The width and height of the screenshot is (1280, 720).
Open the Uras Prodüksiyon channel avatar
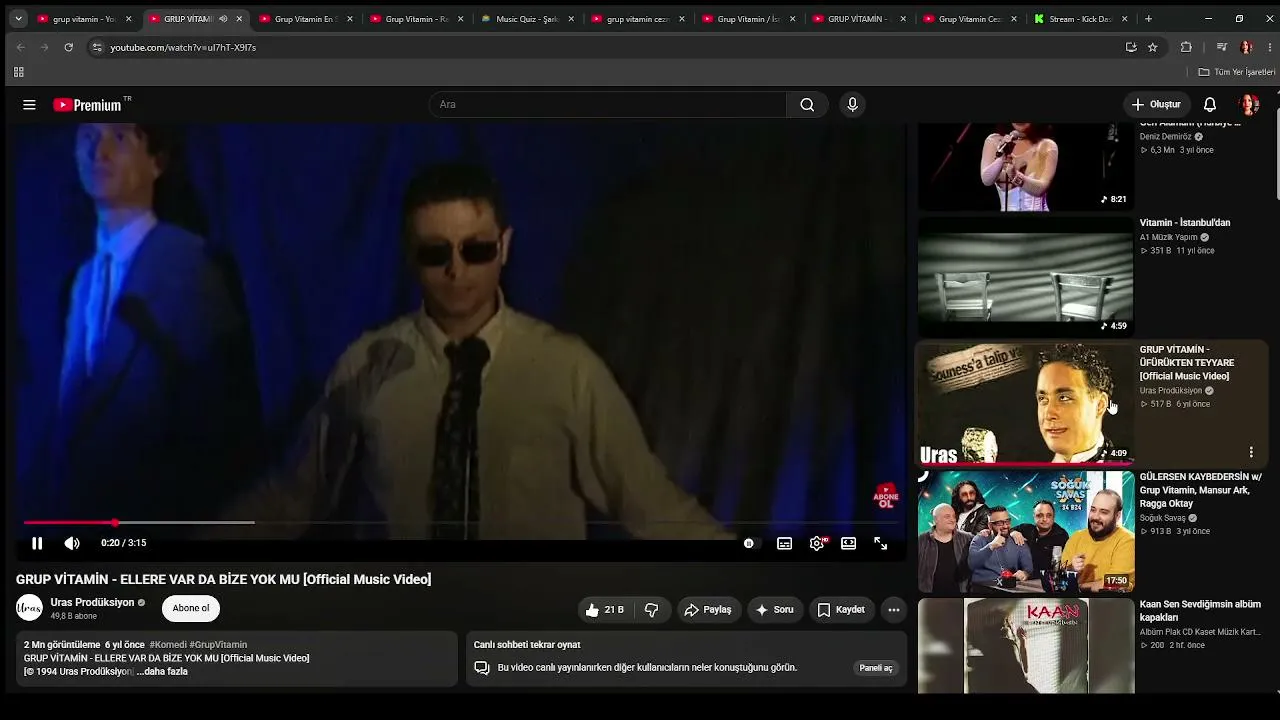pos(30,608)
